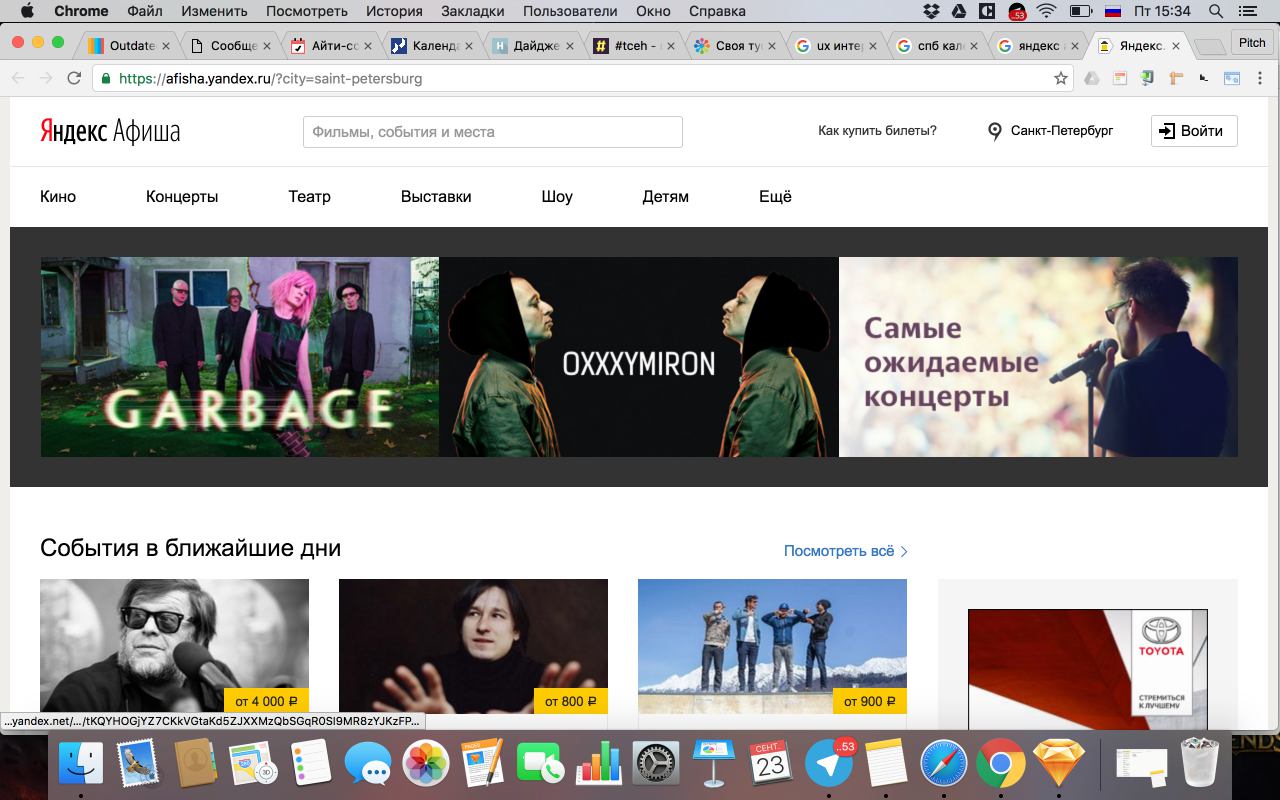Open Reminders app in the Dock
This screenshot has width=1280, height=800.
[x=311, y=765]
